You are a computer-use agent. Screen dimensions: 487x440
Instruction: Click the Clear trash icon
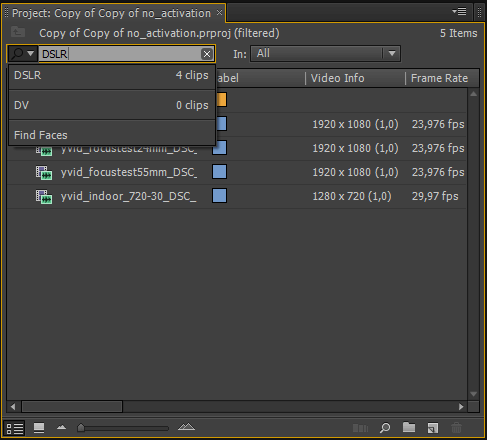tap(456, 428)
